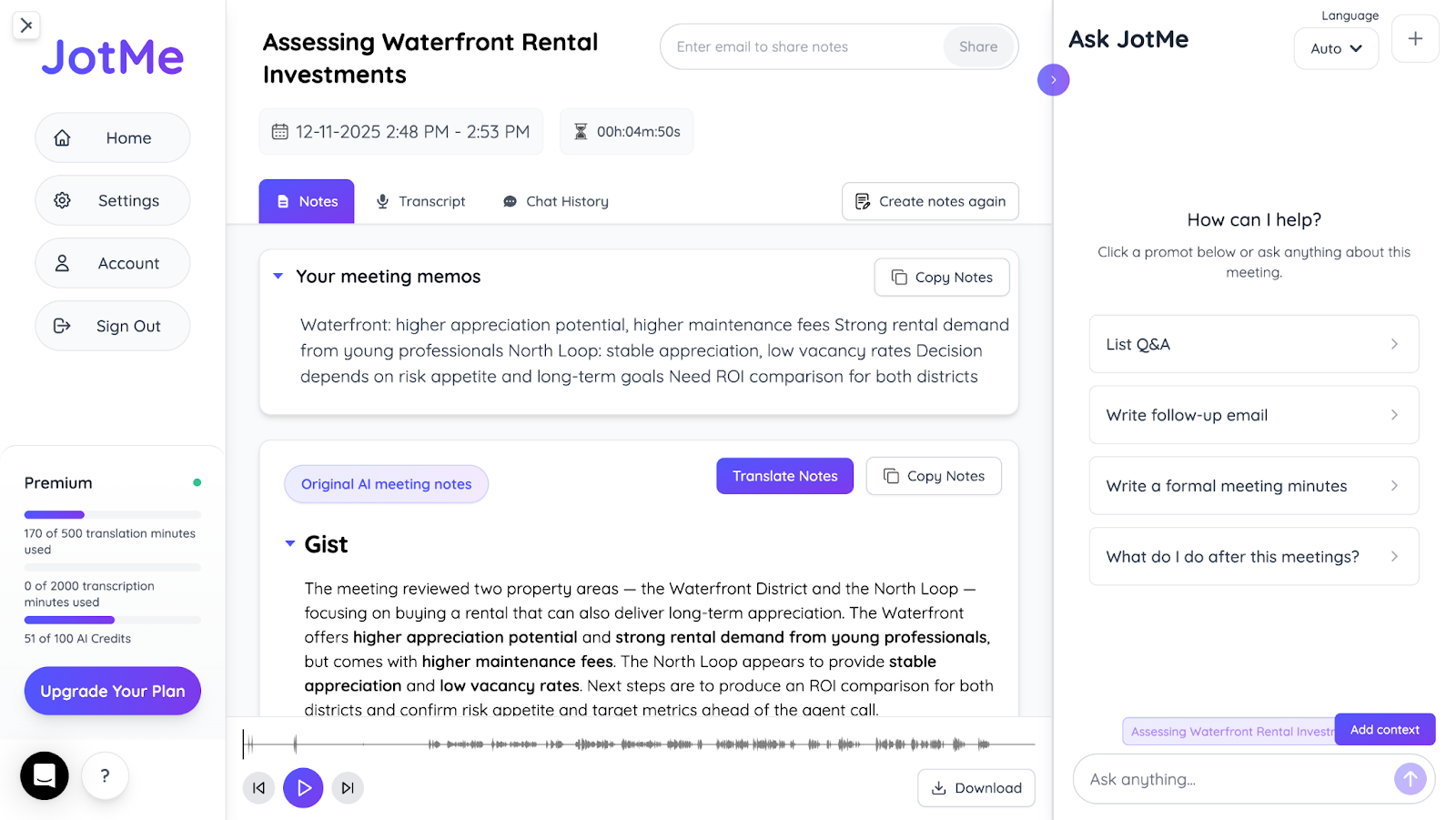Close the sidebar with the X icon

coord(26,25)
